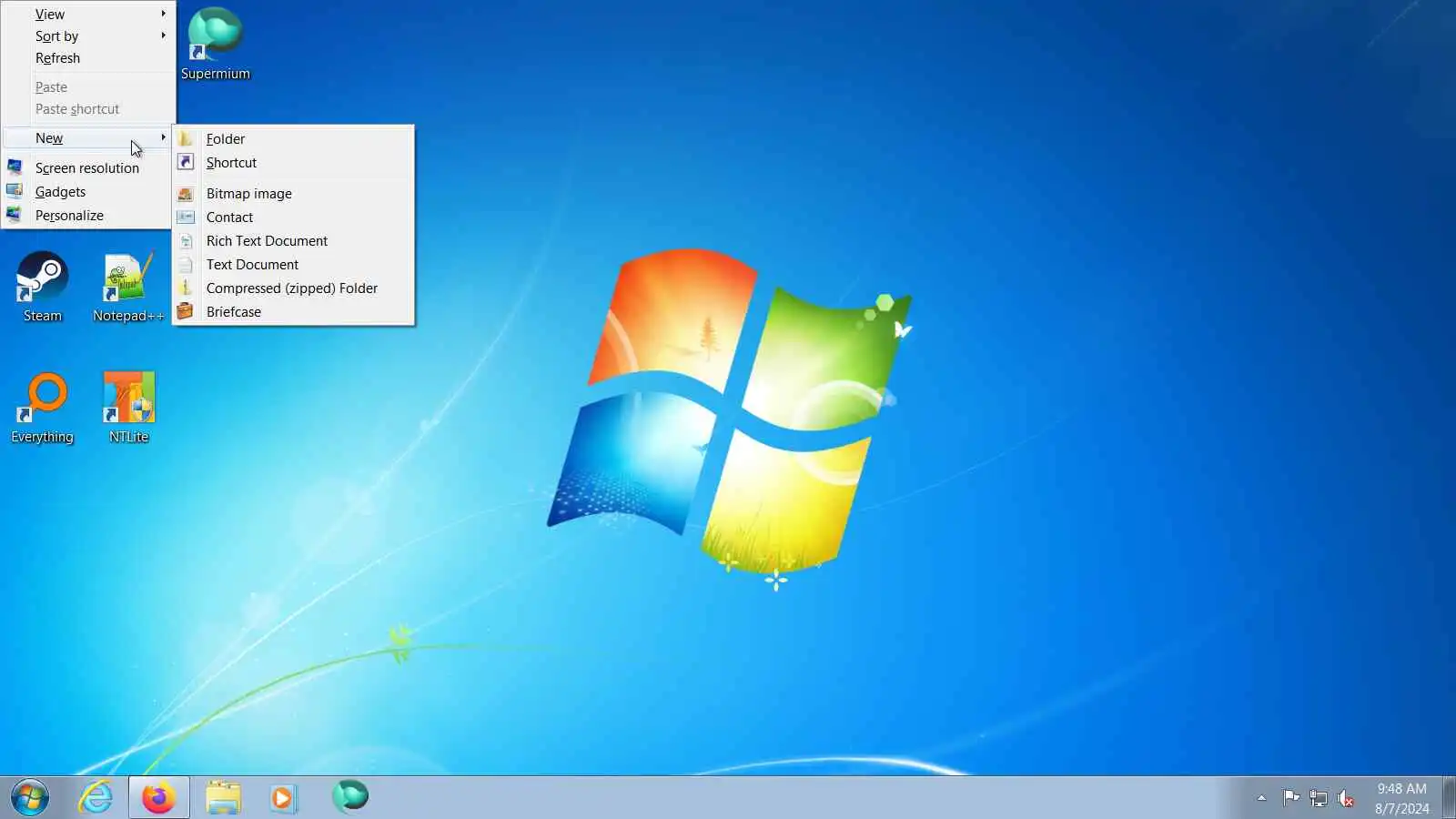Open Screen resolution from the context menu
The width and height of the screenshot is (1456, 819).
point(88,167)
